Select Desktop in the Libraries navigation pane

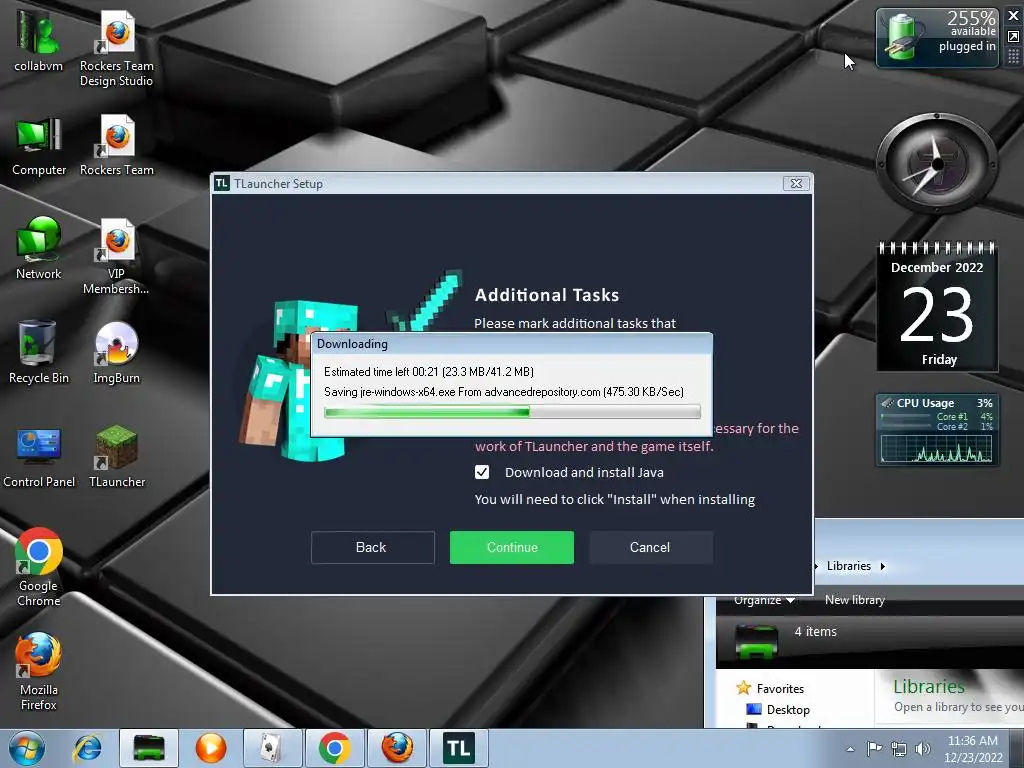tap(788, 709)
